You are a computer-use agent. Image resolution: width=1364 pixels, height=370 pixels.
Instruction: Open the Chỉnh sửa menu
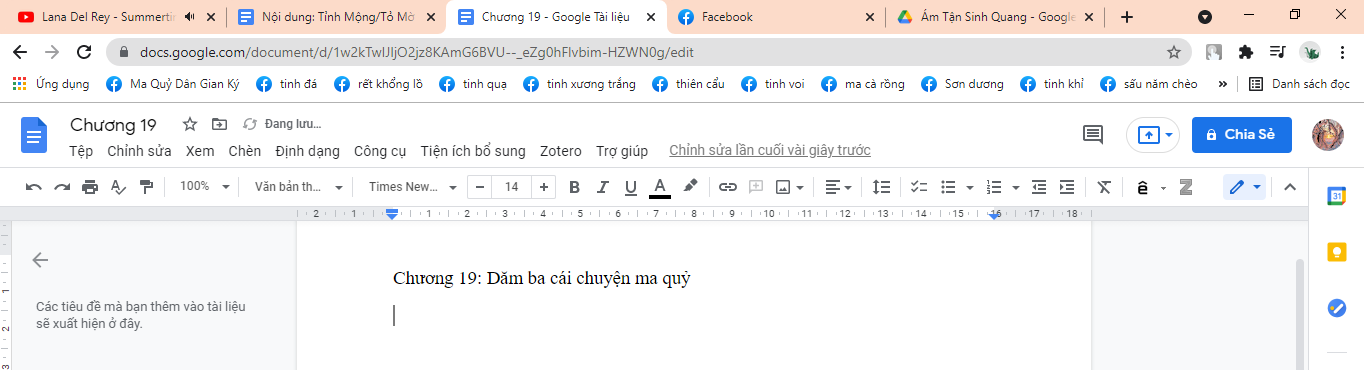coord(139,151)
